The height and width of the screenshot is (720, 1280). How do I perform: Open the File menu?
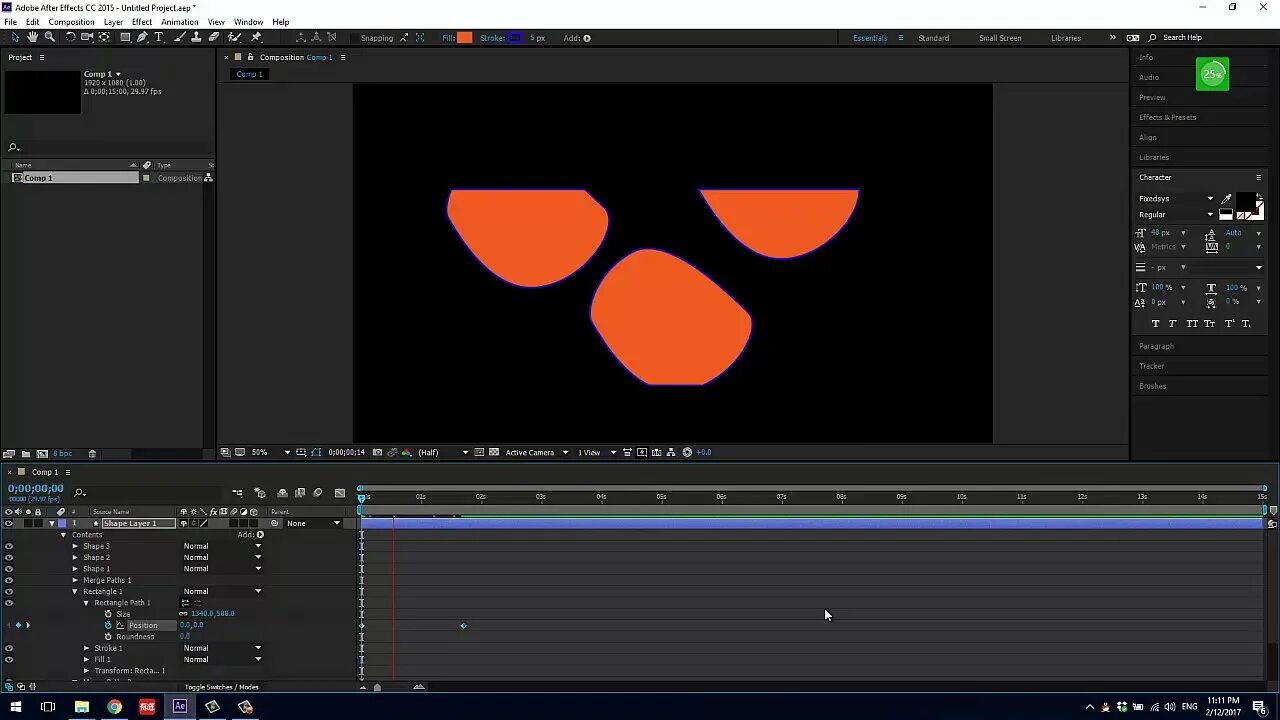[x=10, y=22]
